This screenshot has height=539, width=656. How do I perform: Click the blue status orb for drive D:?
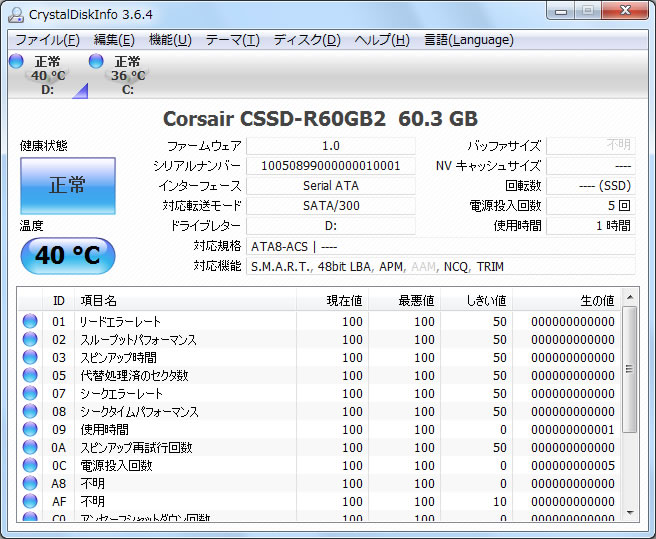pyautogui.click(x=16, y=61)
